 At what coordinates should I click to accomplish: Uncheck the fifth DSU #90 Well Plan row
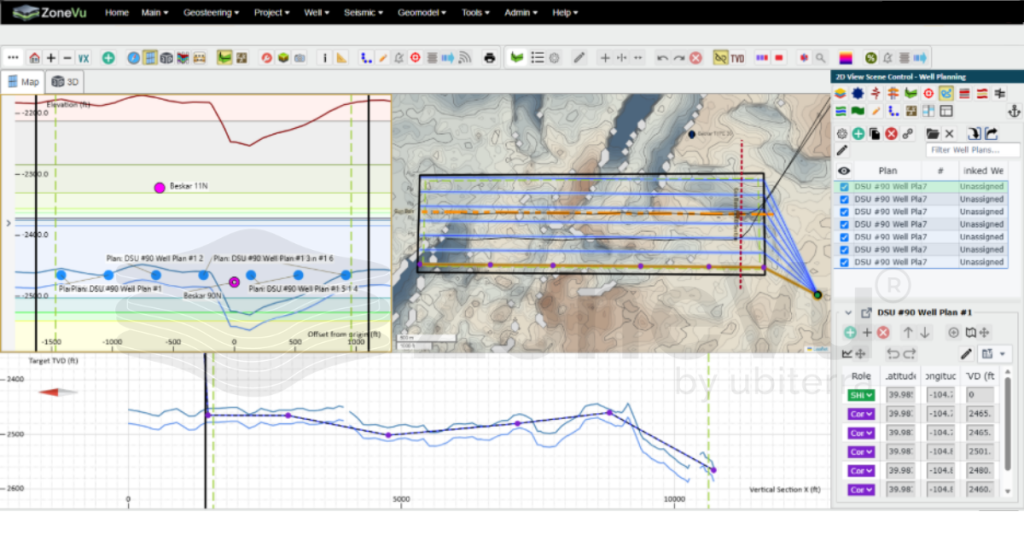[x=844, y=237]
